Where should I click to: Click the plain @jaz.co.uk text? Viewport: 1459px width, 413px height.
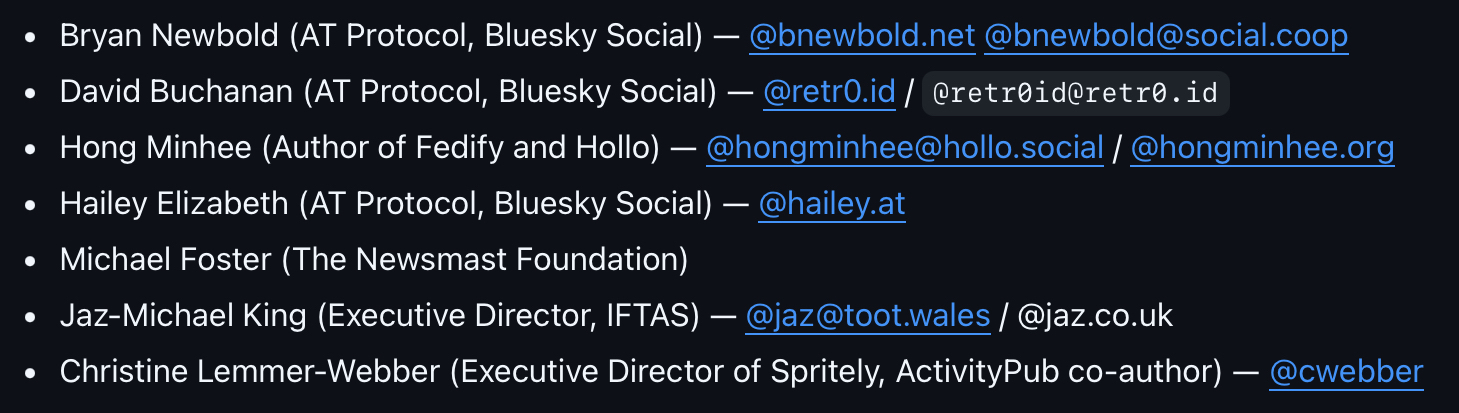(1095, 316)
